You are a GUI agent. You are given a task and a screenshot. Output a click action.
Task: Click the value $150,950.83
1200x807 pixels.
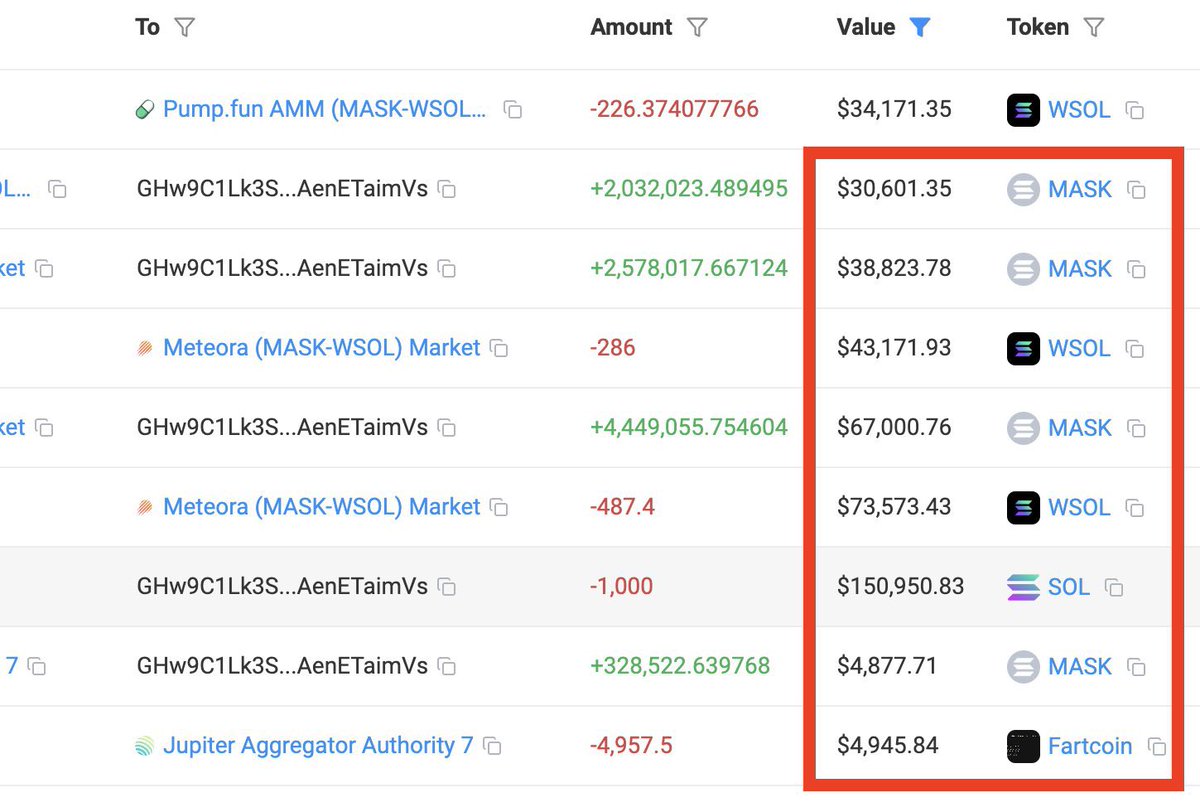click(901, 587)
